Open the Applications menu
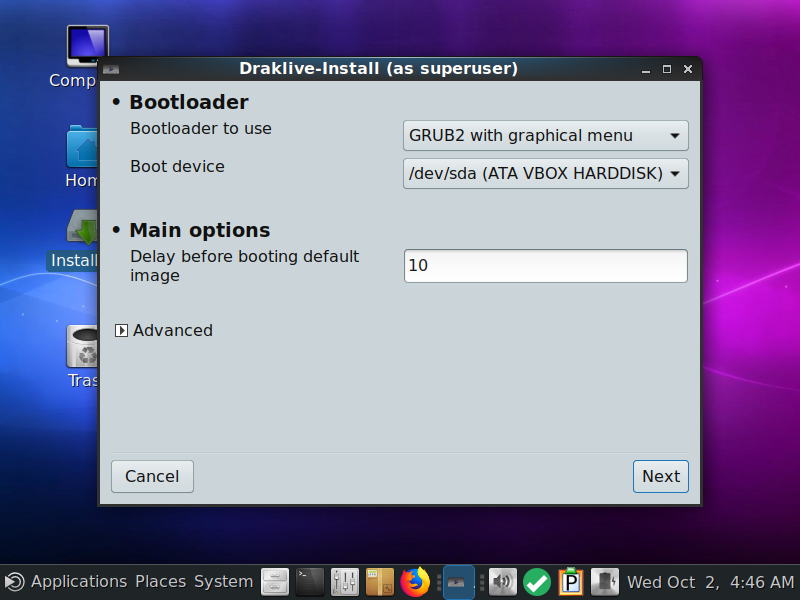 point(79,582)
